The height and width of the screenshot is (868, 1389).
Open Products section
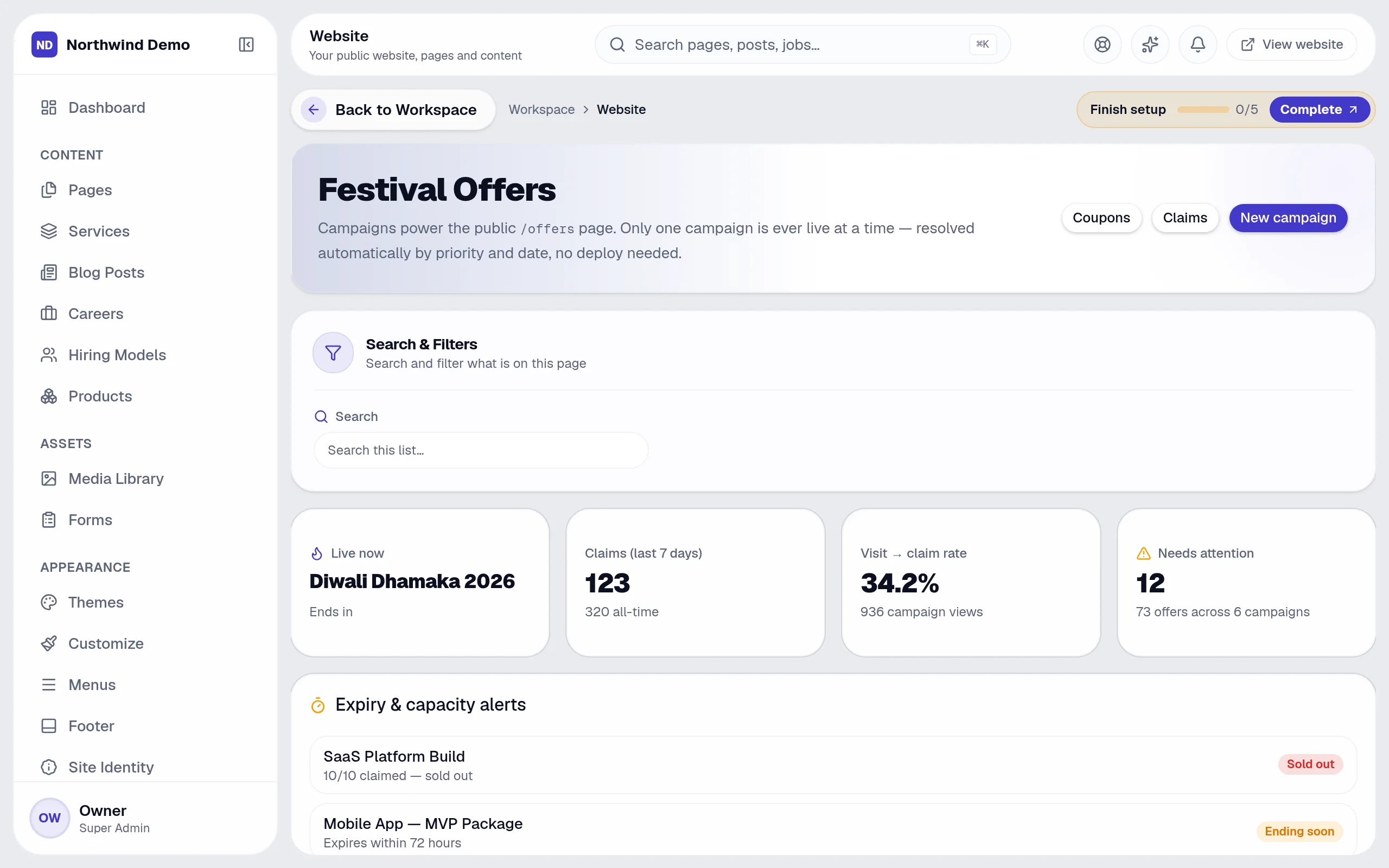coord(145,397)
